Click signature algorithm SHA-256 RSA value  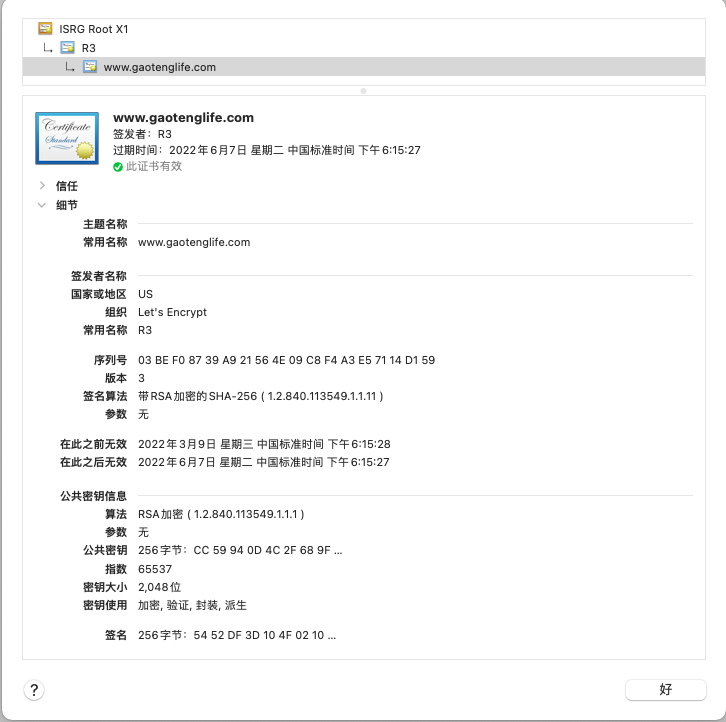261,396
